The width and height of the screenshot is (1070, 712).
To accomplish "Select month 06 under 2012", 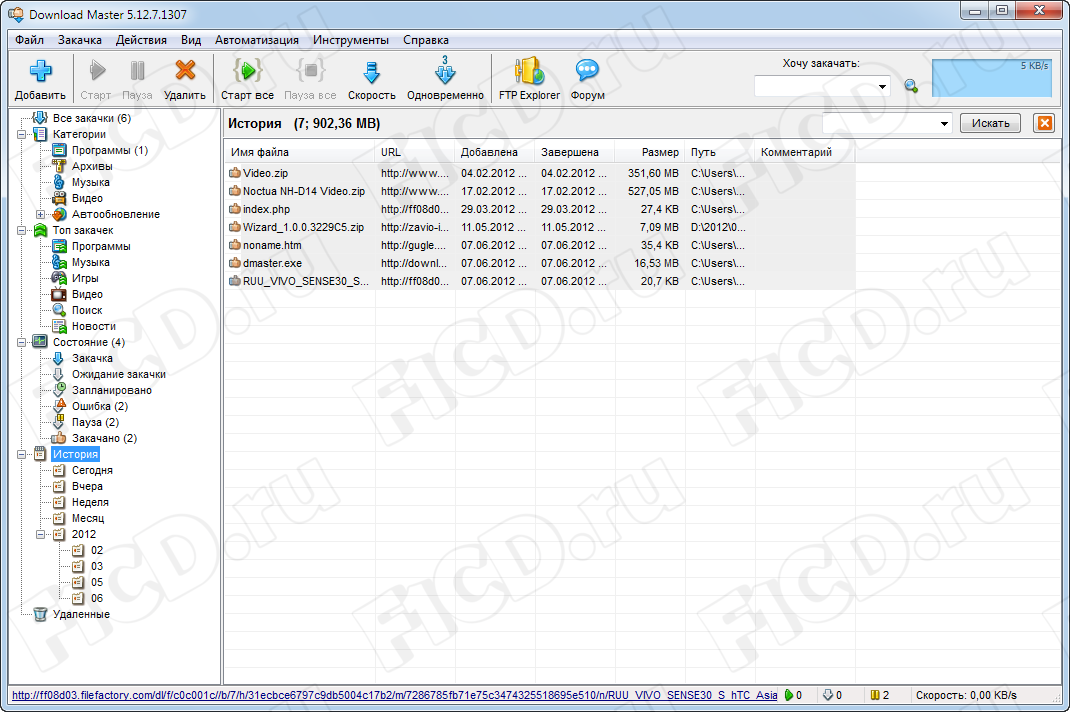I will 97,599.
